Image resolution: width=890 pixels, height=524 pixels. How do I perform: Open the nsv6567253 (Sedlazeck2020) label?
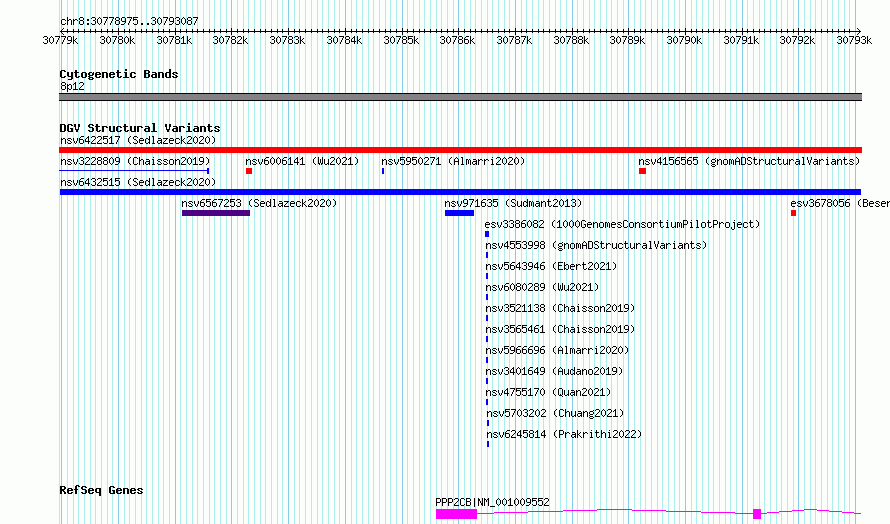click(x=259, y=203)
